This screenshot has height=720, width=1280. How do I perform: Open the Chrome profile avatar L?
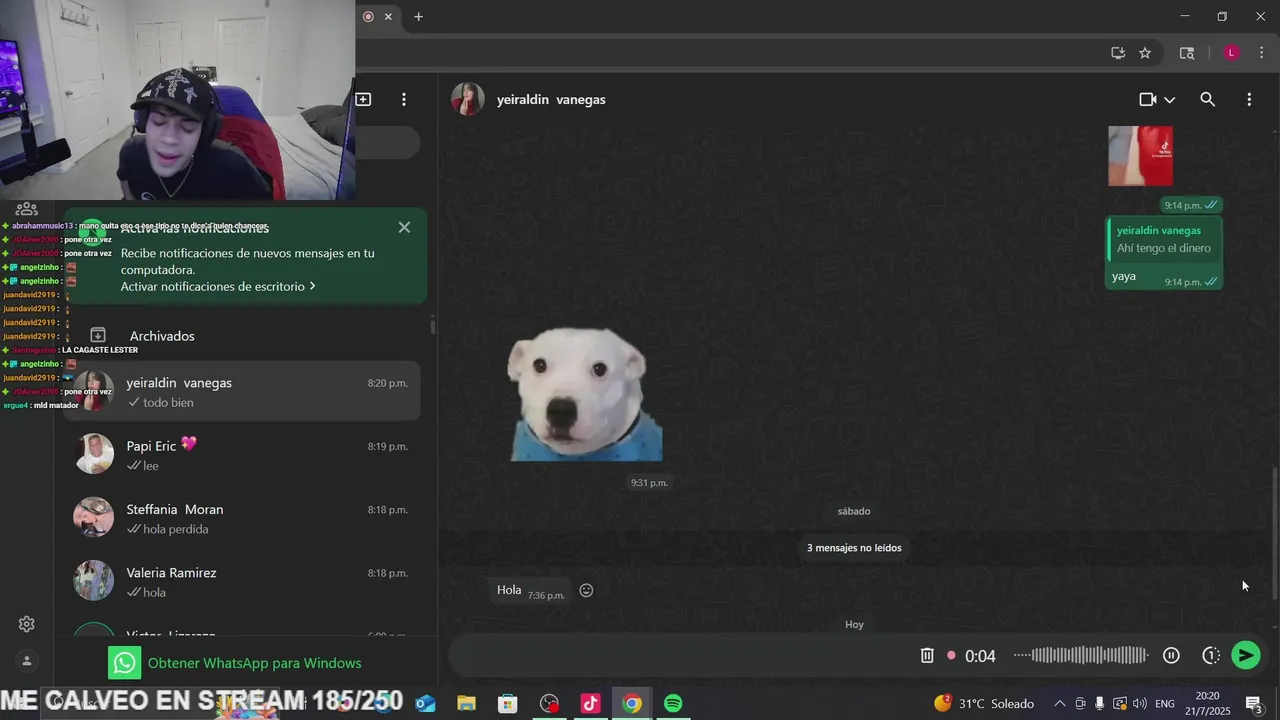(x=1232, y=53)
